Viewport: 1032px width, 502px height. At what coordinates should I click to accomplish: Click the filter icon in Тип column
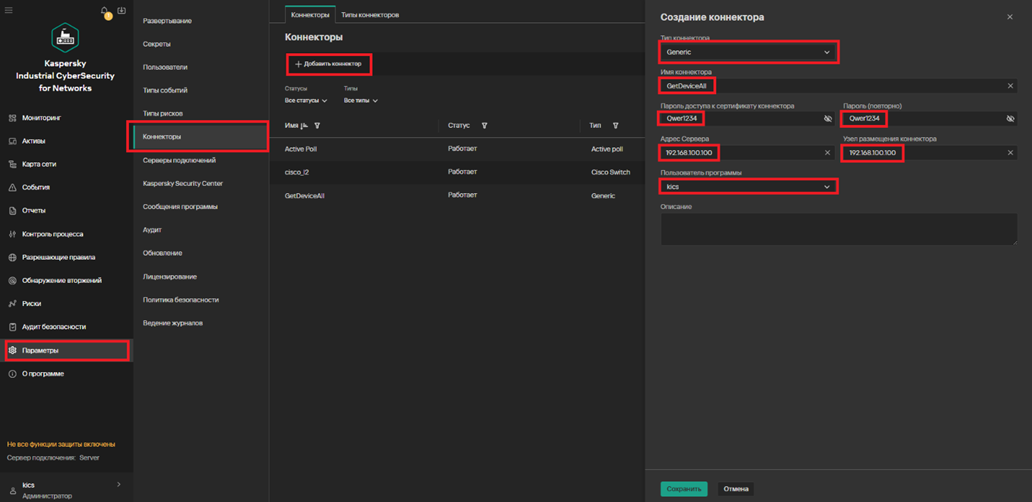(615, 125)
